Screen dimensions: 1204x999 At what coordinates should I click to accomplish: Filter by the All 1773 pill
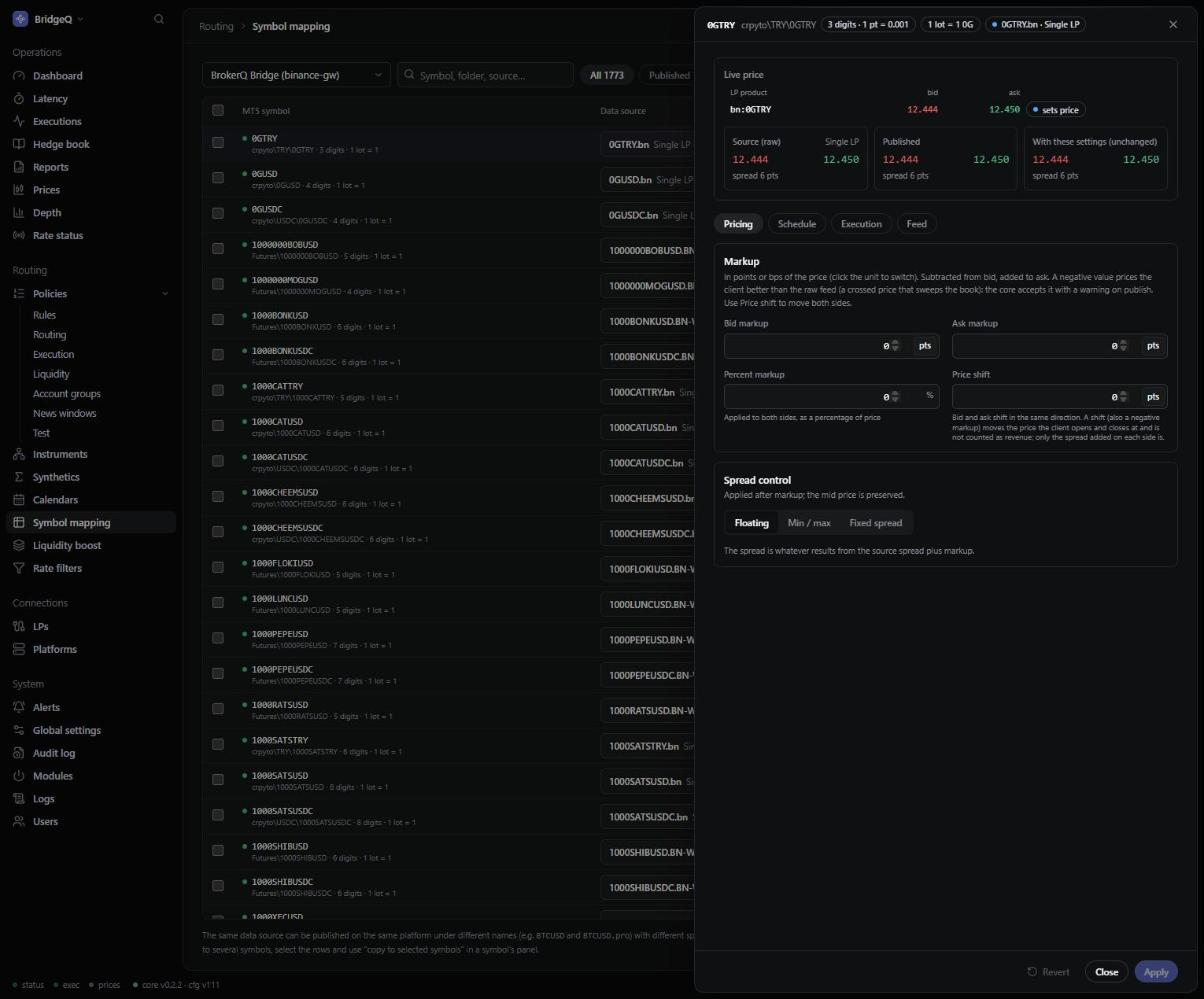[607, 75]
